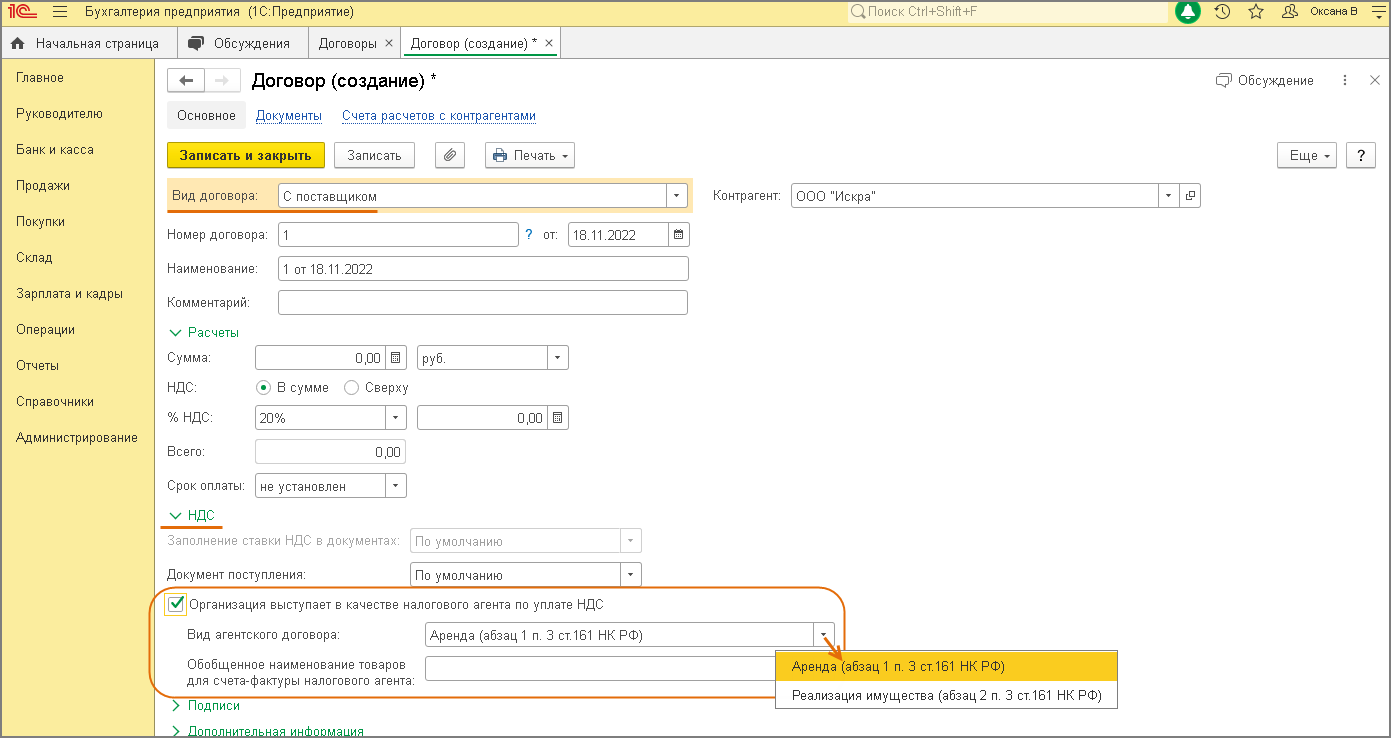The width and height of the screenshot is (1391, 738).
Task: Open the Контрагент dropdown arrow
Action: pos(1169,196)
